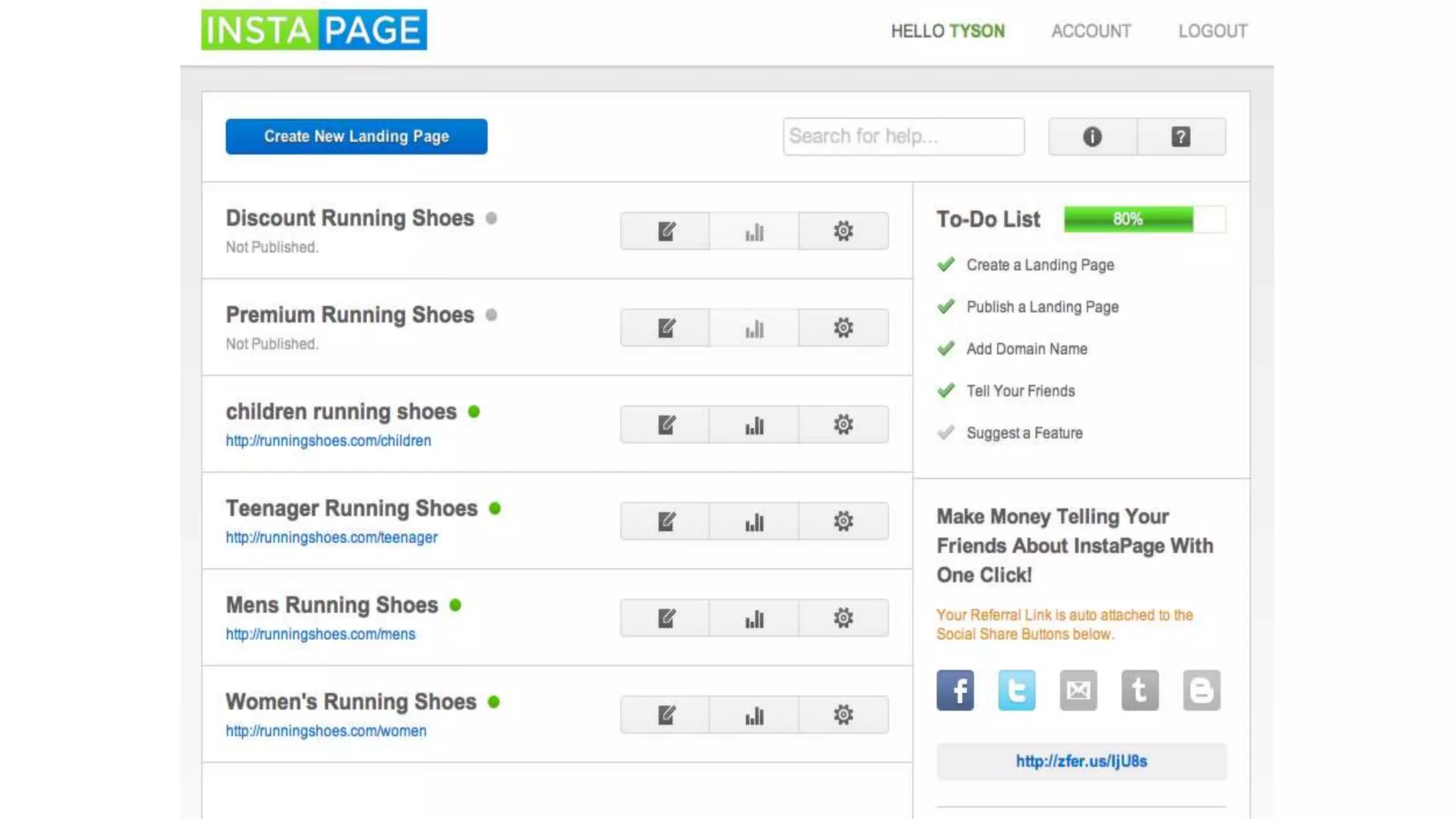Share referral link on Facebook

coord(955,690)
